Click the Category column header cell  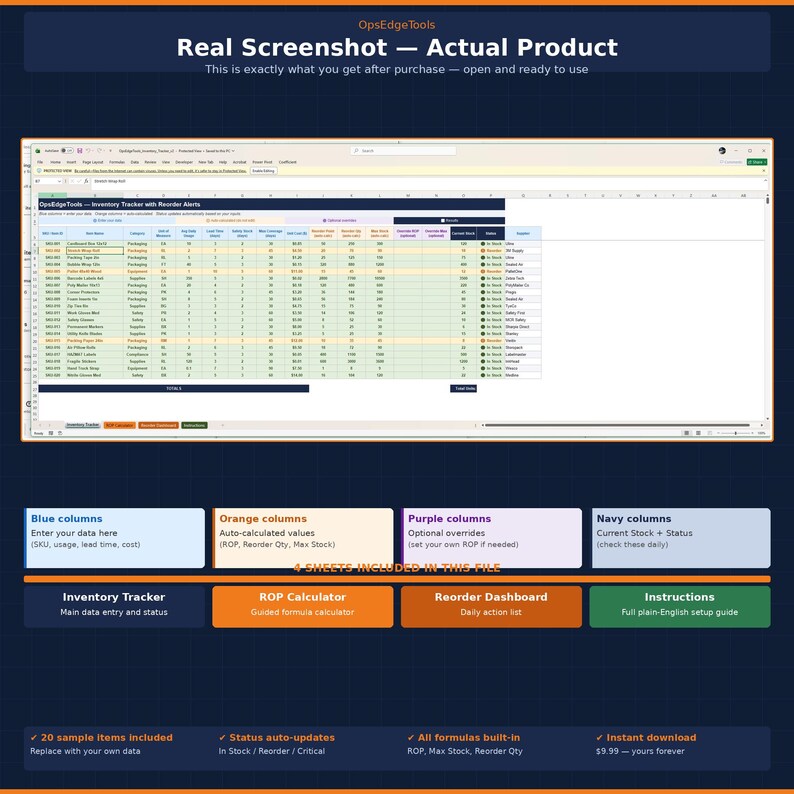point(137,233)
